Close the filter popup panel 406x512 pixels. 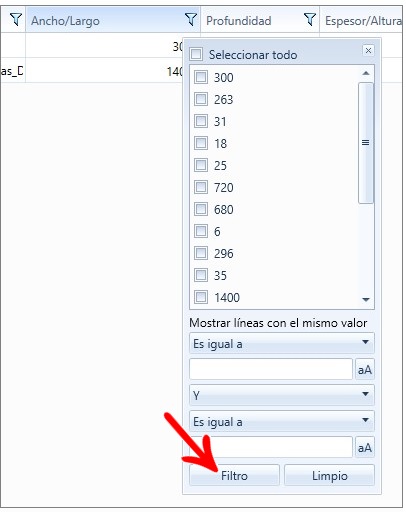click(368, 51)
